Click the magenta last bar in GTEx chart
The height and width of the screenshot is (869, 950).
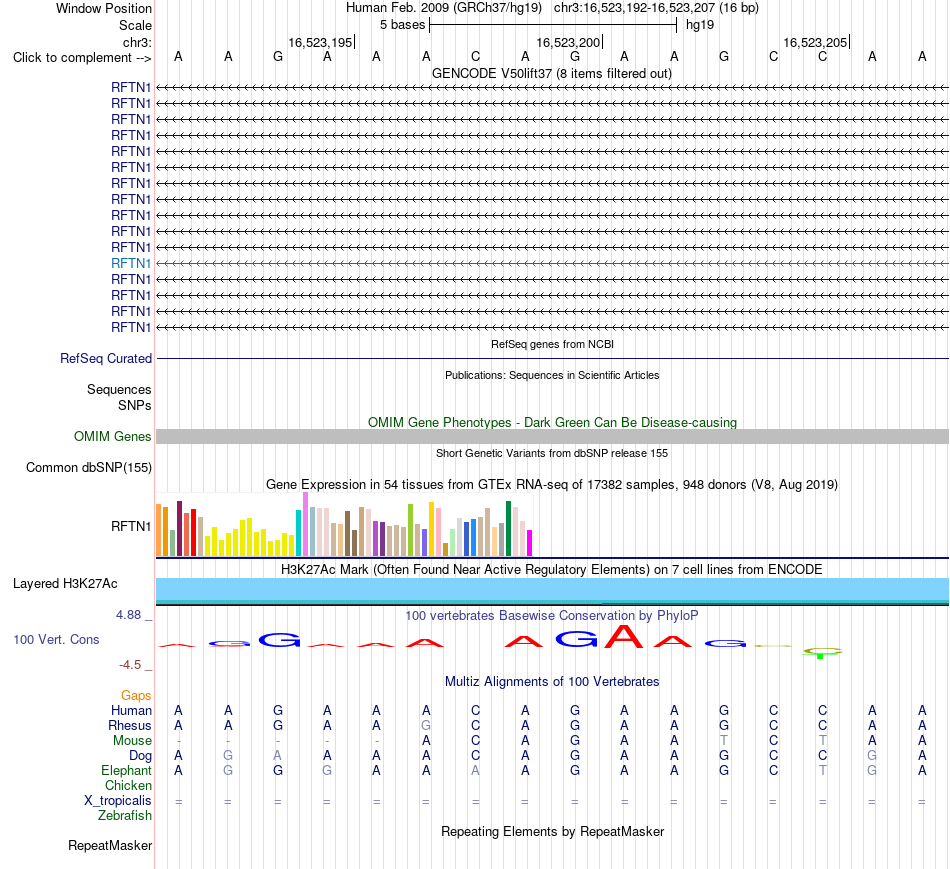tap(530, 543)
